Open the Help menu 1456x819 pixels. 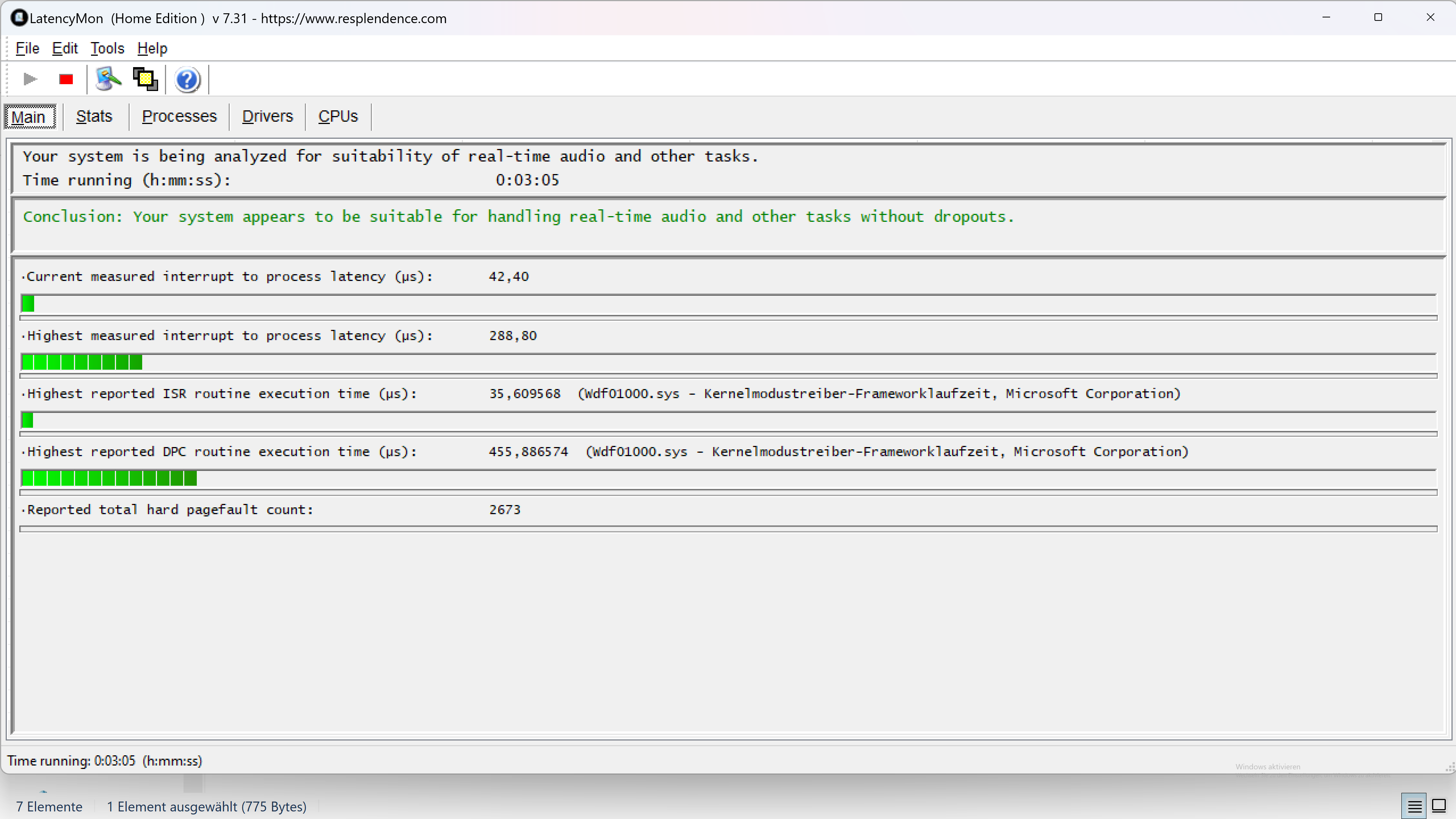(x=152, y=49)
